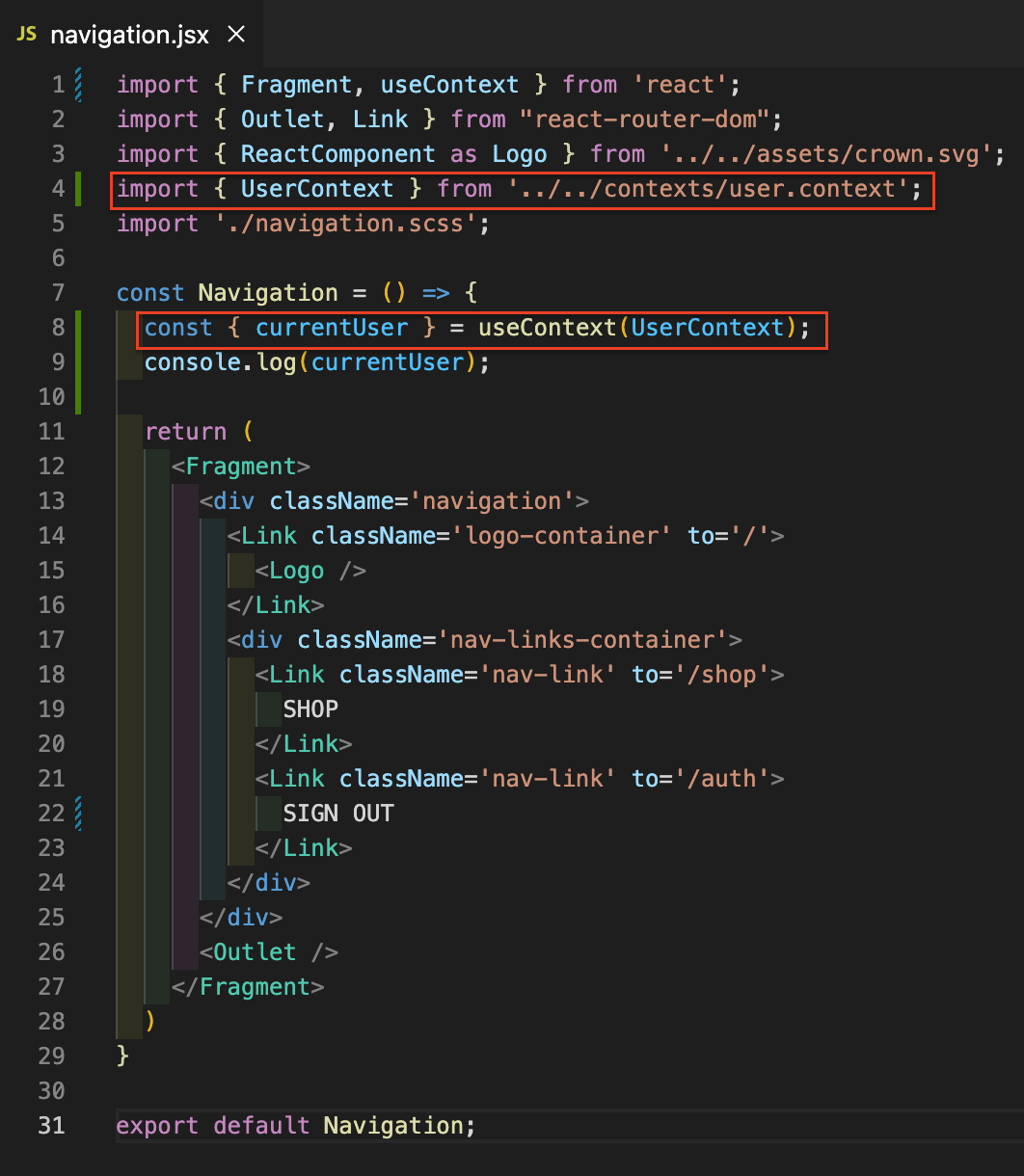
Task: Click the 'nav-links-container' className string
Action: (x=581, y=640)
